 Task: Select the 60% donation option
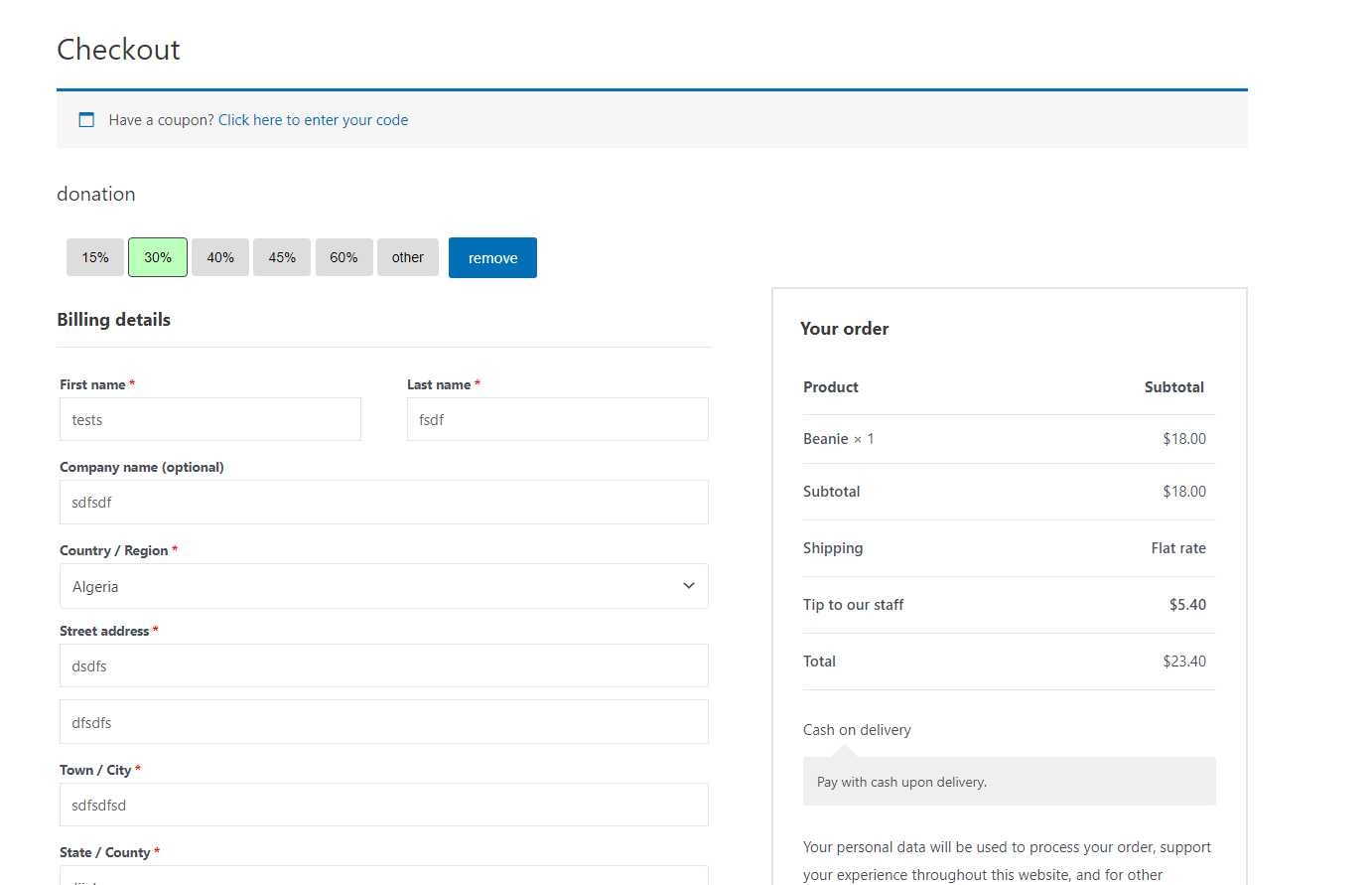tap(343, 257)
